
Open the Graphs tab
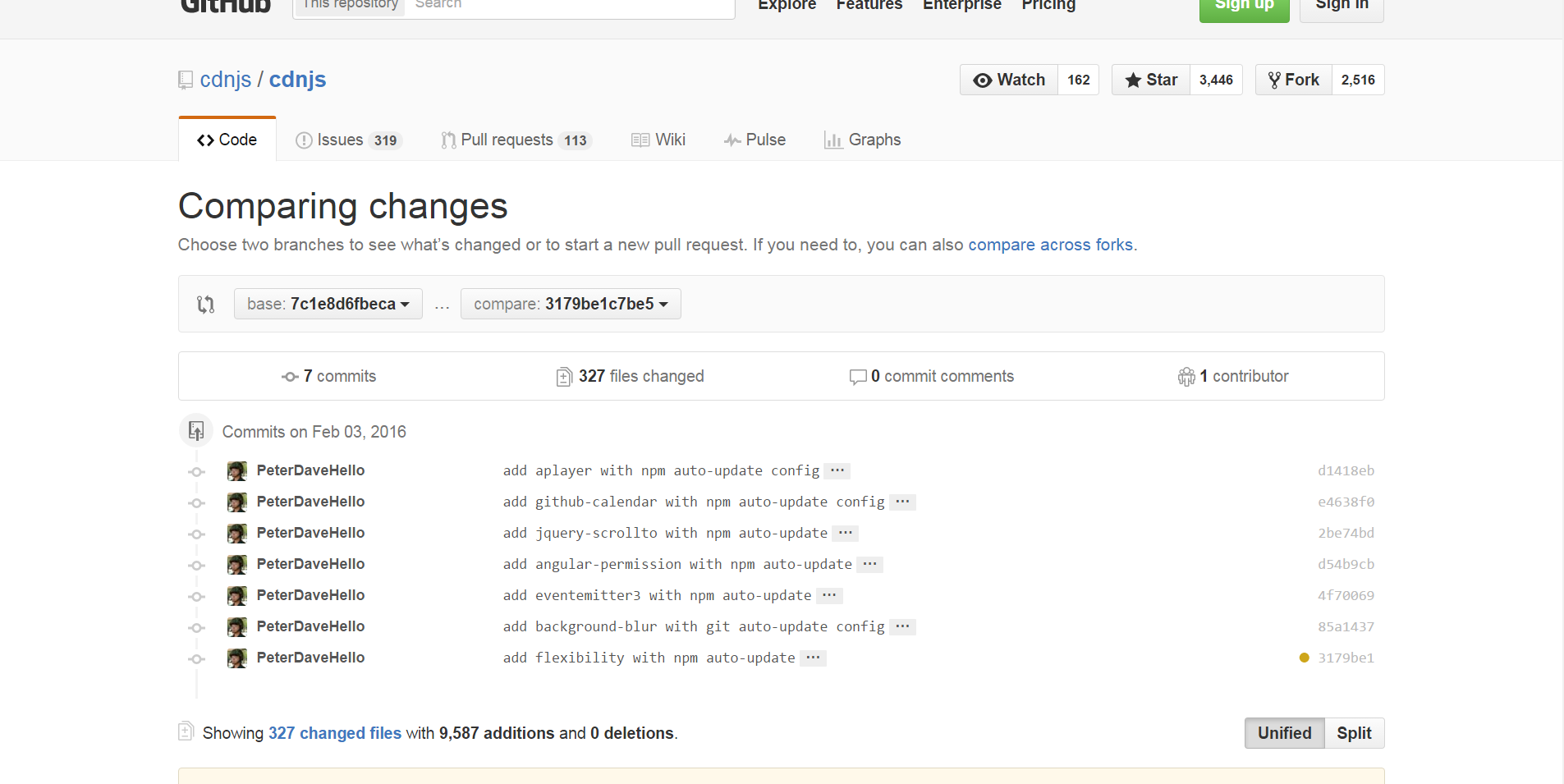click(x=862, y=140)
